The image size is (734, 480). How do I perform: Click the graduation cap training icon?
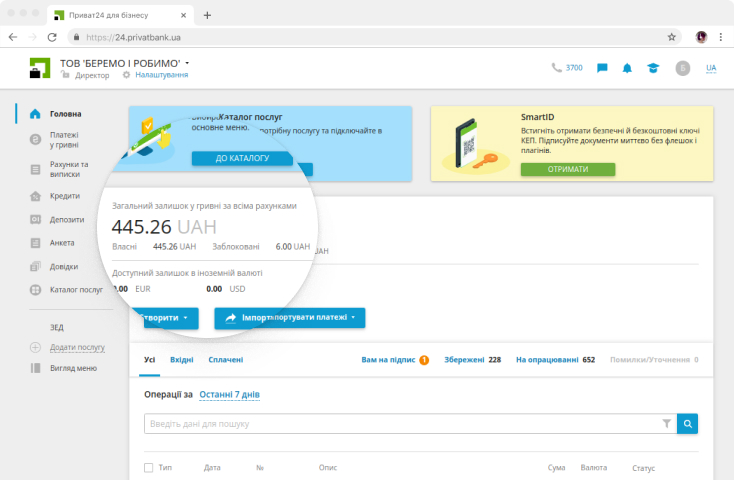click(x=653, y=68)
